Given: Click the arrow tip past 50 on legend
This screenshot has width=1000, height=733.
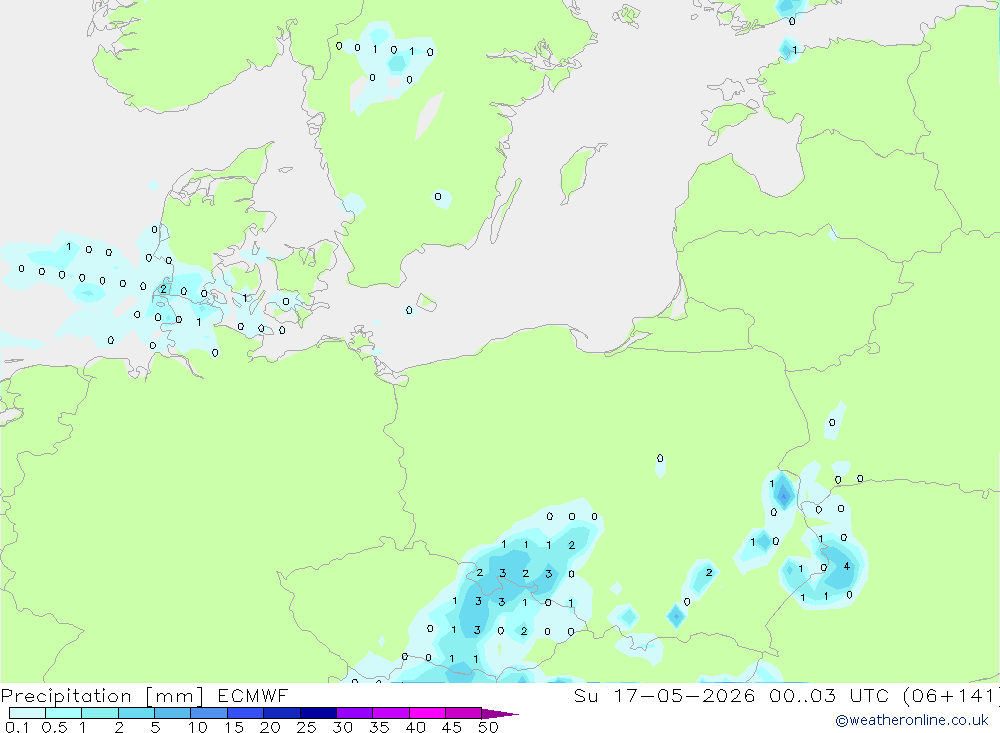Looking at the screenshot, I should coord(500,714).
